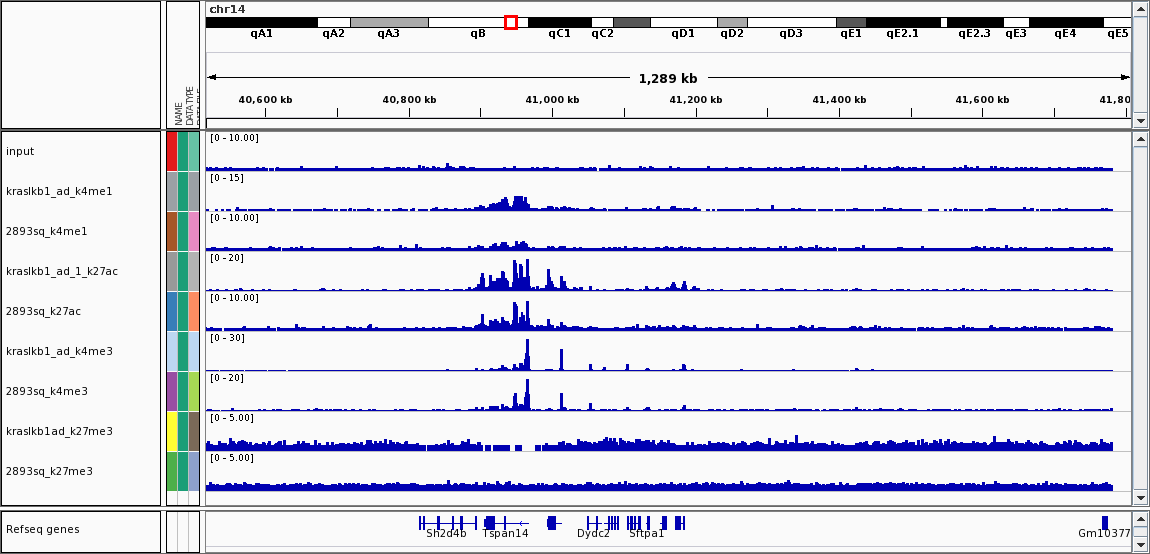Click the red color swatch beside input track
The width and height of the screenshot is (1150, 554).
coord(172,151)
